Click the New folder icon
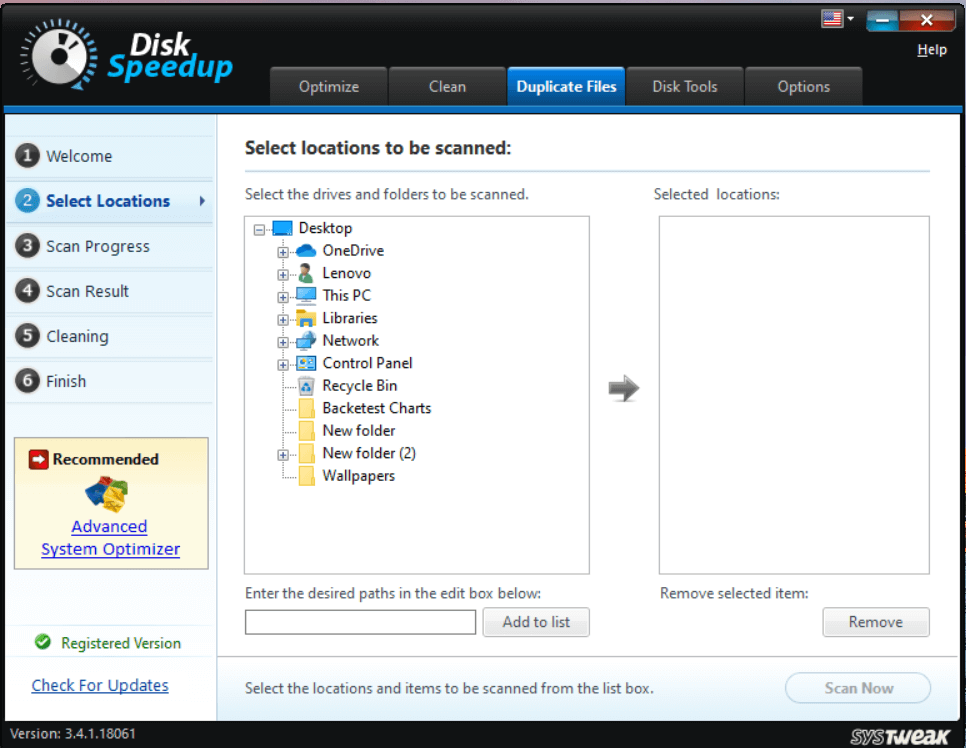 point(306,431)
